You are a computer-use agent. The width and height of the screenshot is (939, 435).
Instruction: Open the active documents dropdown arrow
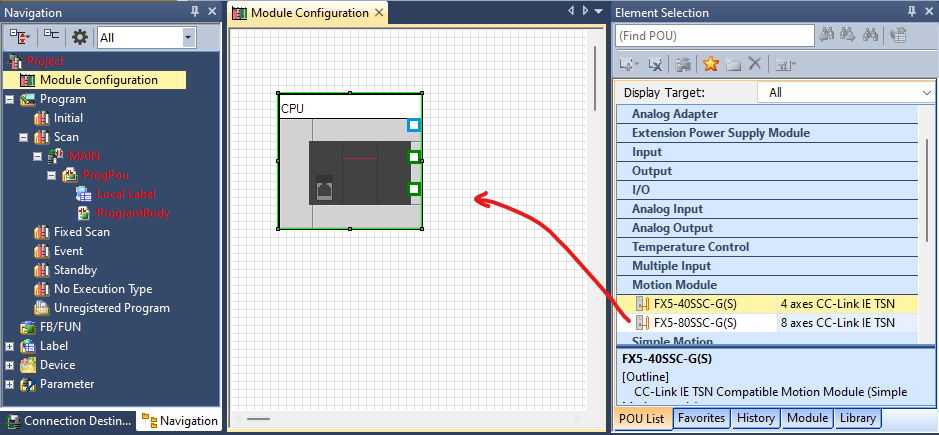click(x=599, y=11)
